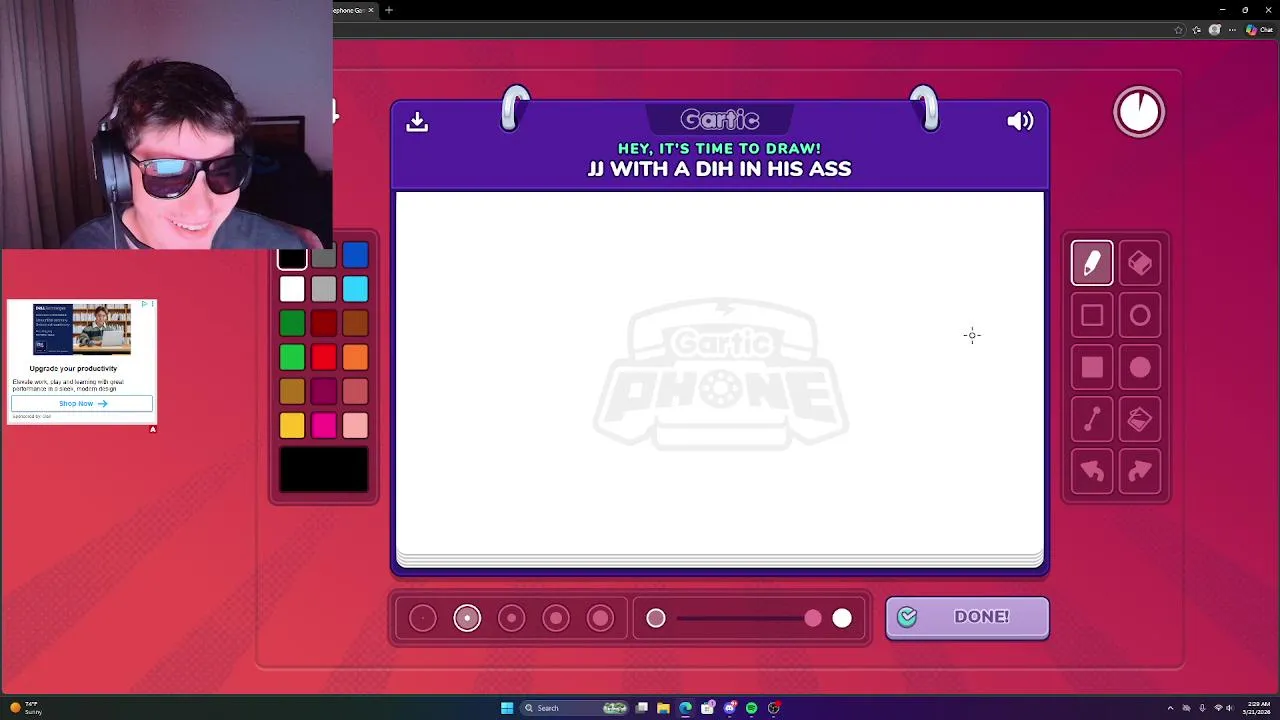This screenshot has height=720, width=1280.
Task: Open the weather widget on the taskbar
Action: click(x=24, y=708)
